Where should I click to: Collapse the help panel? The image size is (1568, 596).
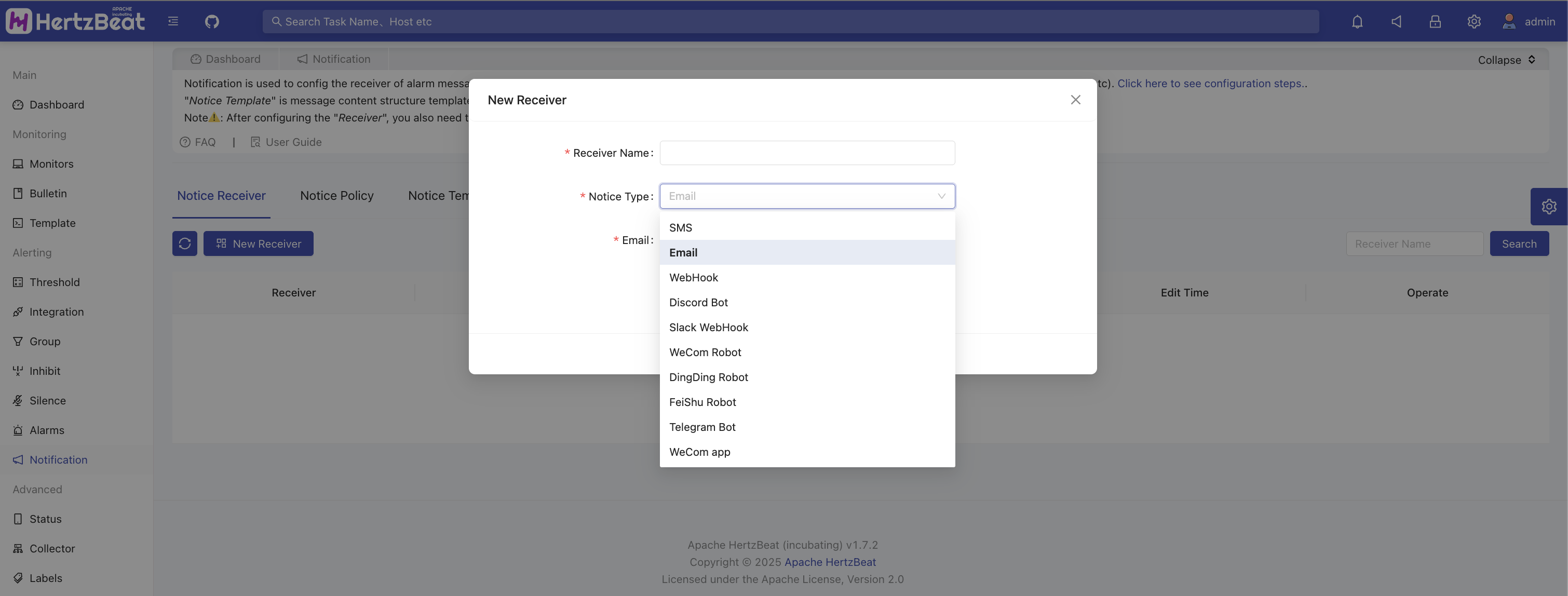1506,60
